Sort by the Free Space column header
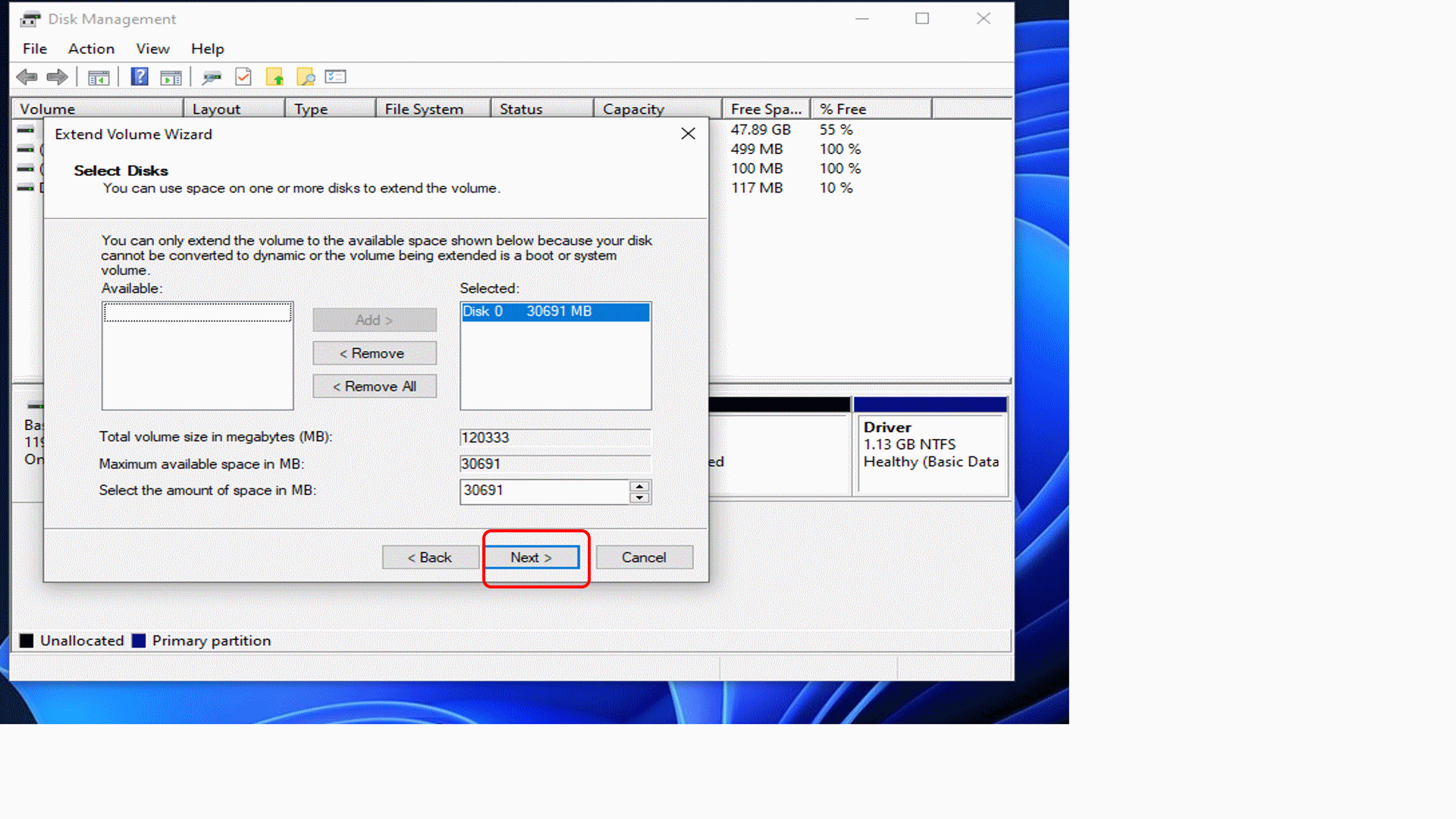The image size is (1456, 819). click(x=765, y=109)
